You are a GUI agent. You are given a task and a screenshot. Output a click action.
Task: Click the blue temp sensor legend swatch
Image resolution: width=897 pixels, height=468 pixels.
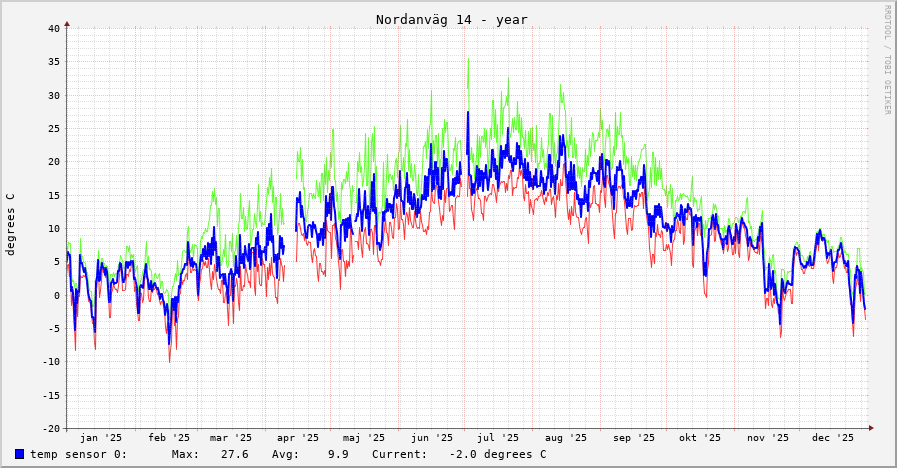pyautogui.click(x=19, y=454)
